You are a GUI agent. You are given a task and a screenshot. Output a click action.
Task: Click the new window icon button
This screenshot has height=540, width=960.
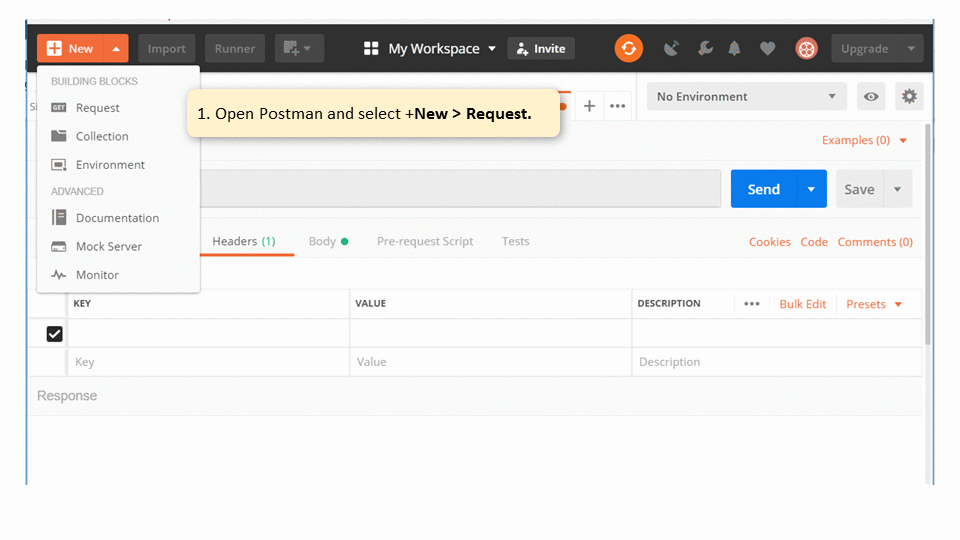click(299, 48)
